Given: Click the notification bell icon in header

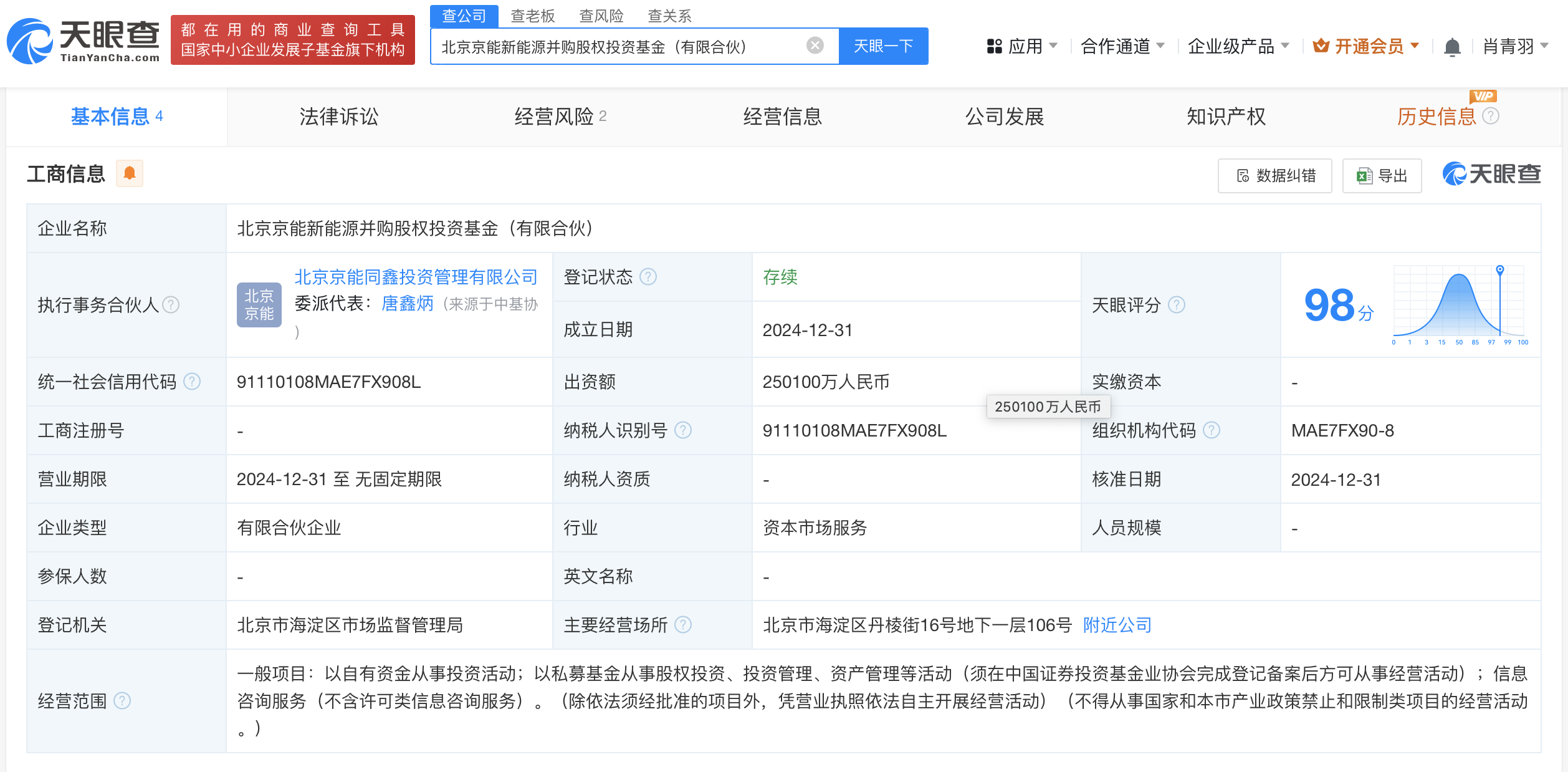Looking at the screenshot, I should (1452, 47).
